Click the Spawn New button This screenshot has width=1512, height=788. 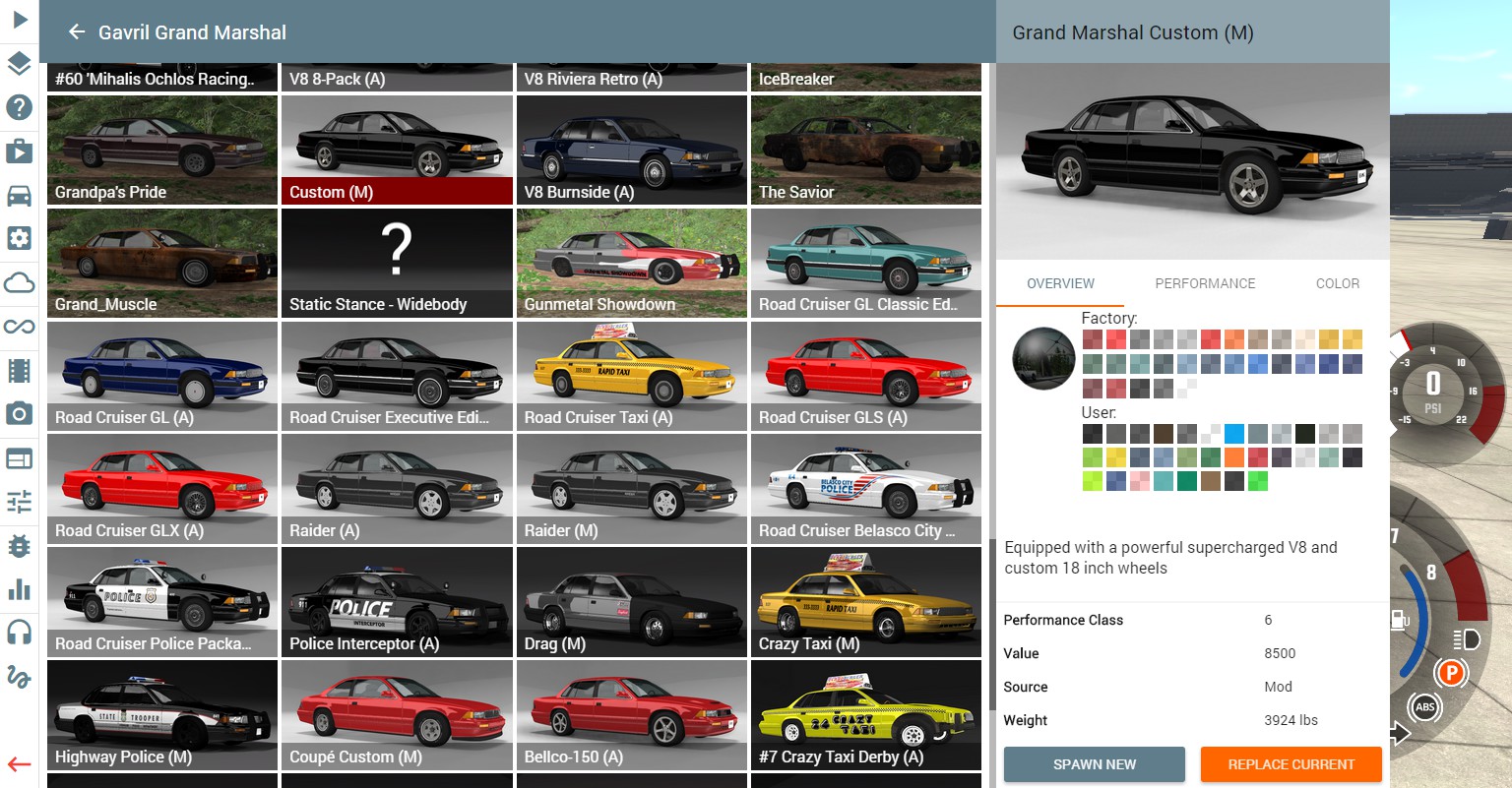[1095, 764]
